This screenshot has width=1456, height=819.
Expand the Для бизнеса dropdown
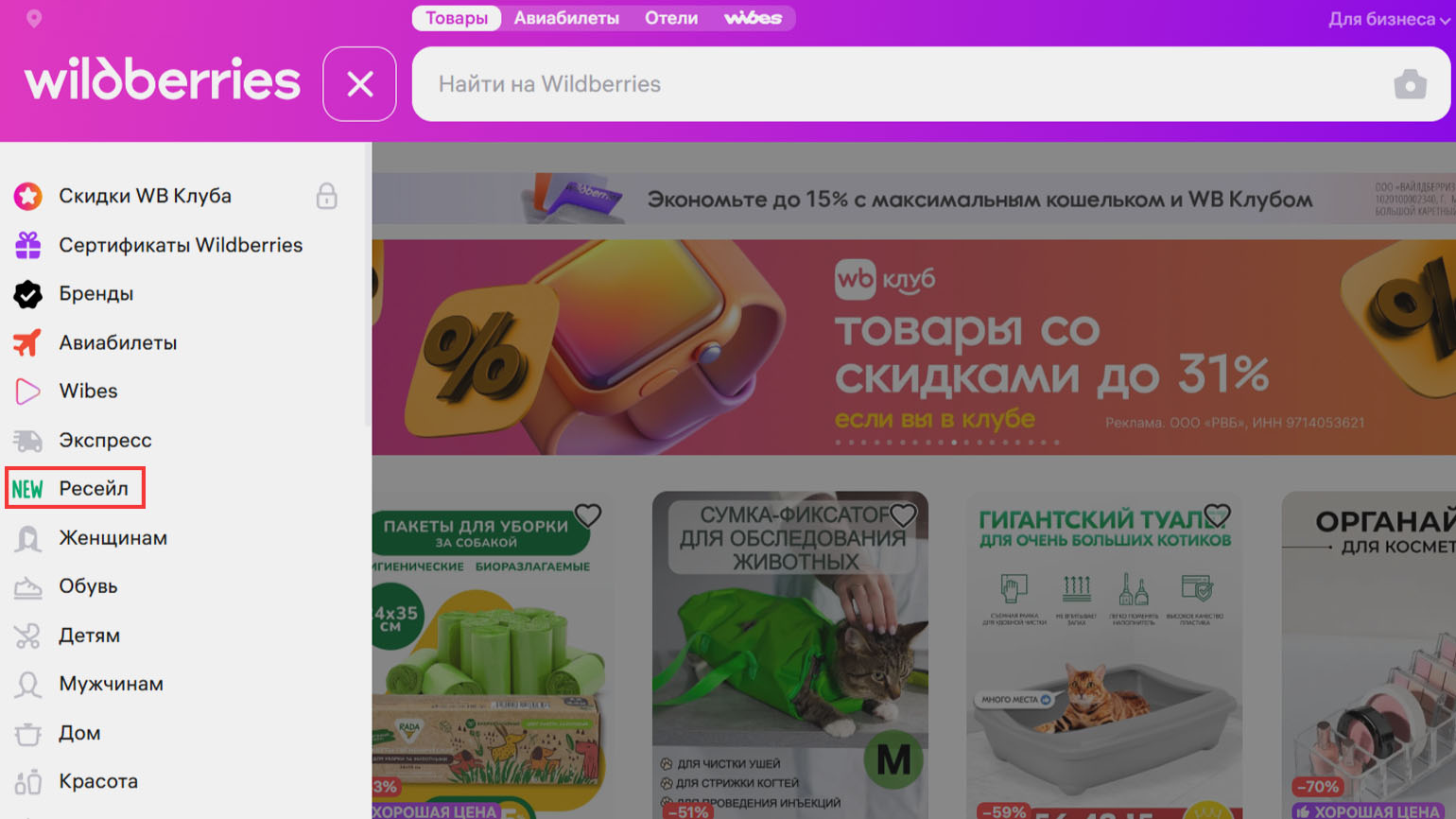point(1388,19)
